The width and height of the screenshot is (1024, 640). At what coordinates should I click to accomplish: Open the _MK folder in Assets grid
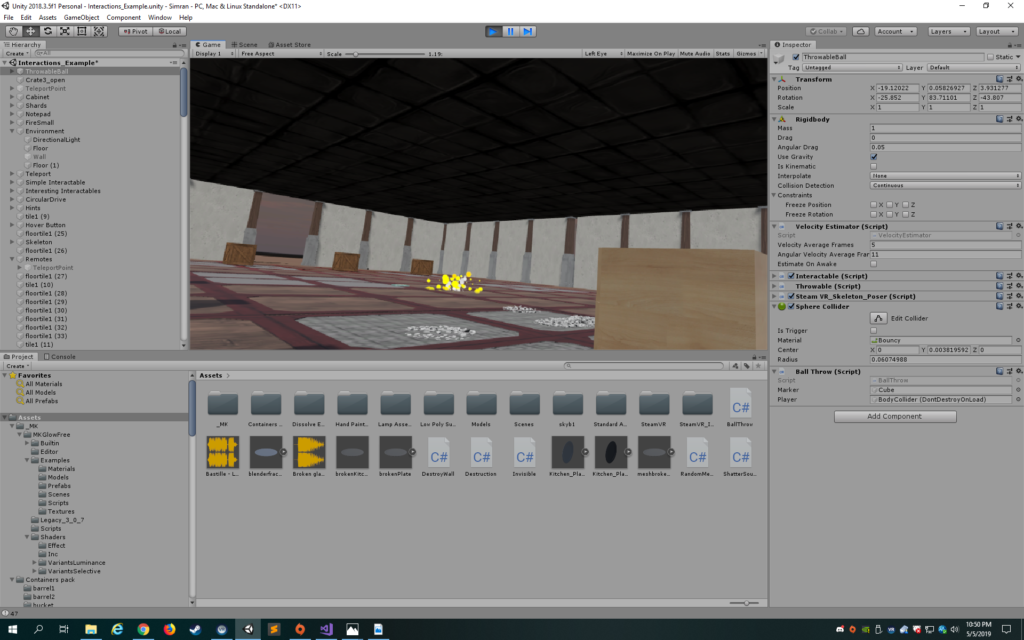[x=222, y=409]
